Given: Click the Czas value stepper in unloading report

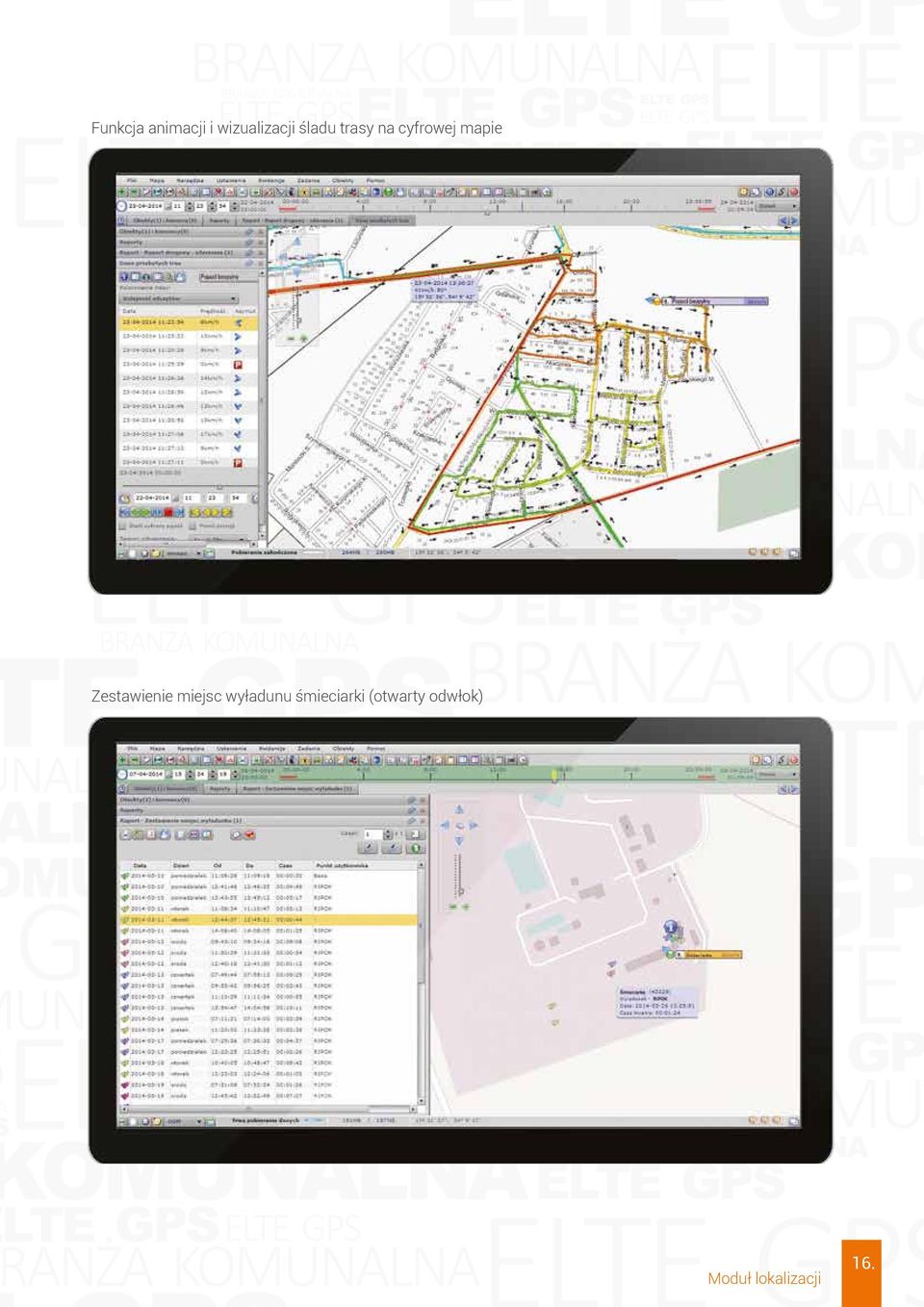Looking at the screenshot, I should click(x=388, y=834).
